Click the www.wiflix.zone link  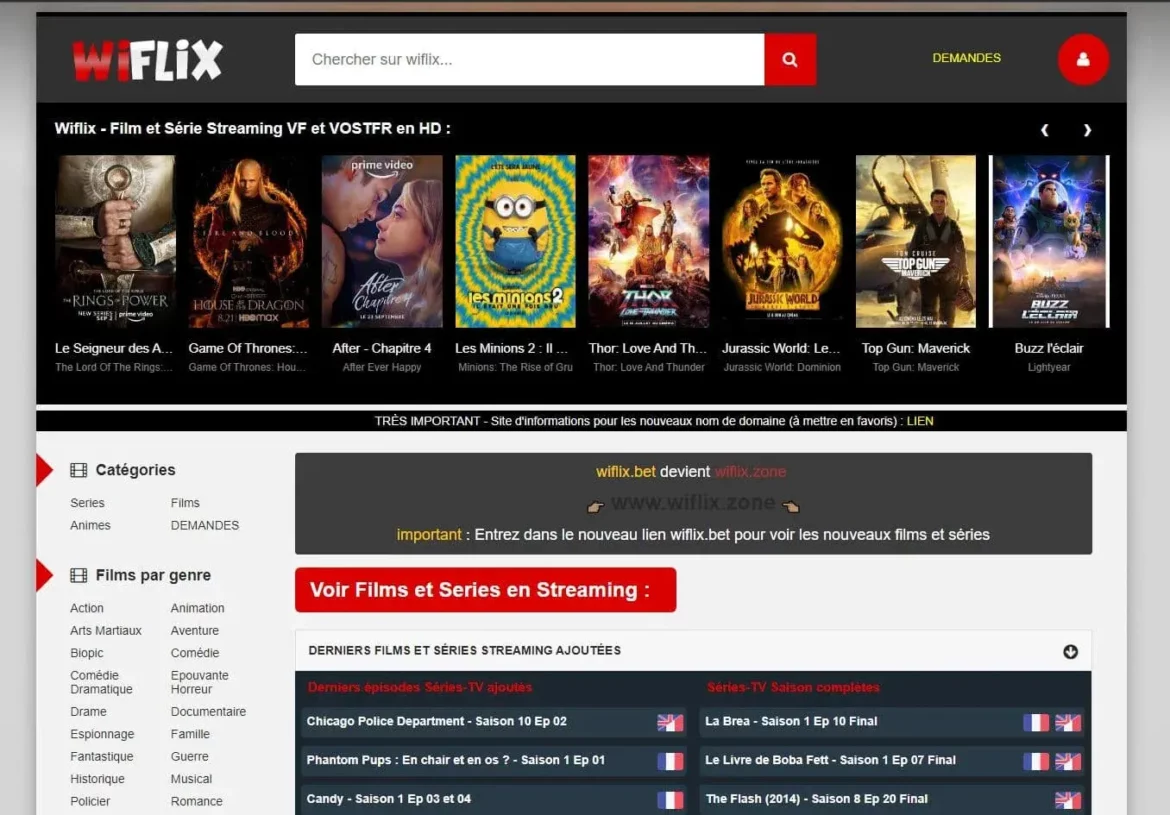693,502
